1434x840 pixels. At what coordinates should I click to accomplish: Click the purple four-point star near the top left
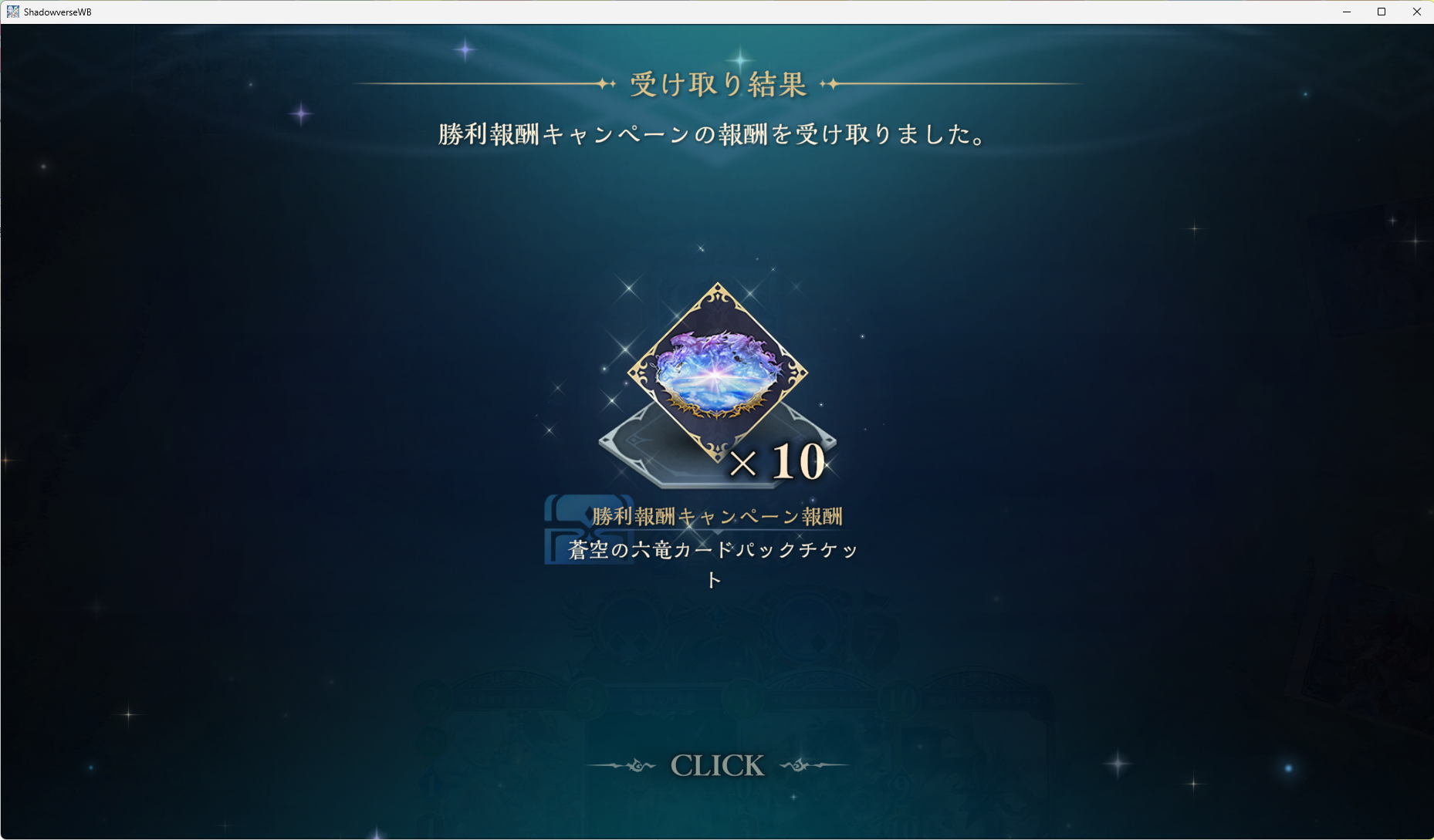pos(301,115)
